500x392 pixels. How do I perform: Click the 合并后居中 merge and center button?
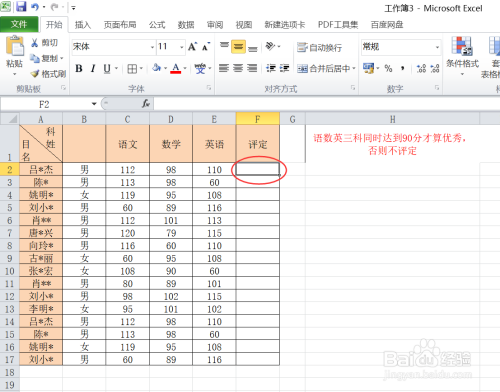pos(323,69)
